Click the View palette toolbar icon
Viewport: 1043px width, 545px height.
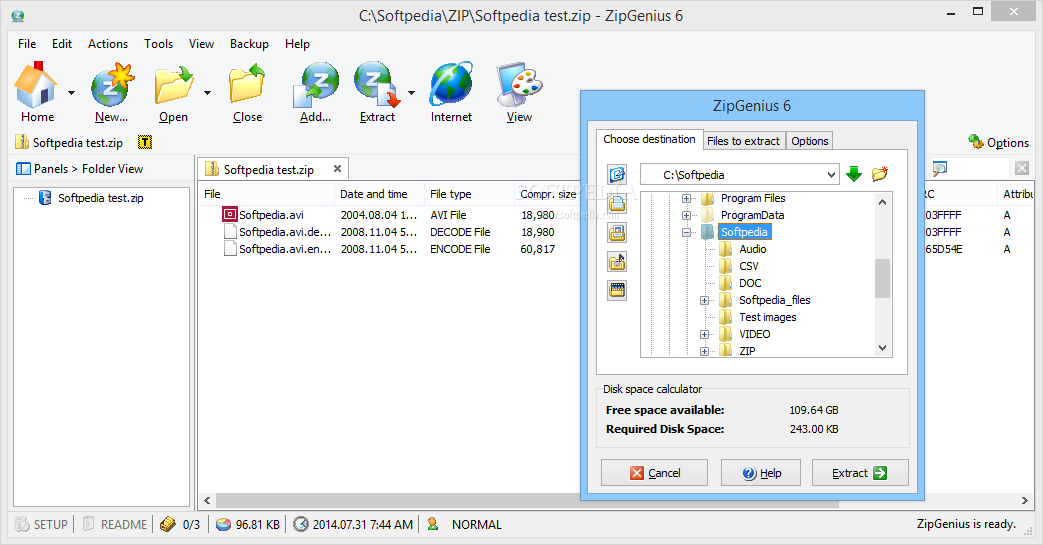pyautogui.click(x=519, y=85)
